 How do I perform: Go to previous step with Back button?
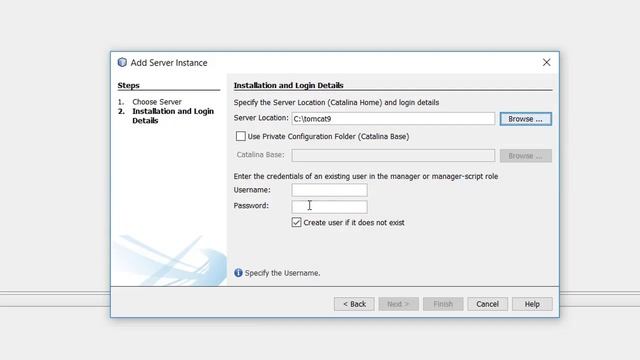(x=354, y=304)
